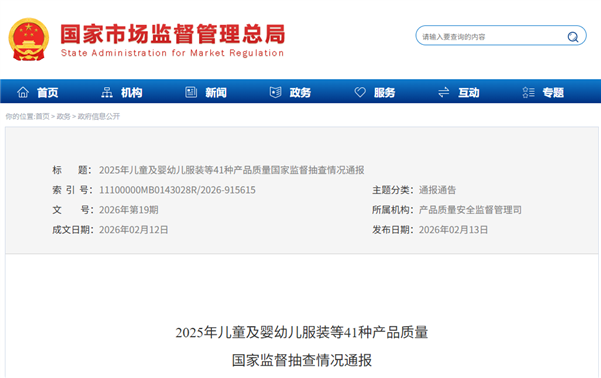Viewport: 601px width, 378px height.
Task: Go to the 政务 navigation section
Action: 300,92
